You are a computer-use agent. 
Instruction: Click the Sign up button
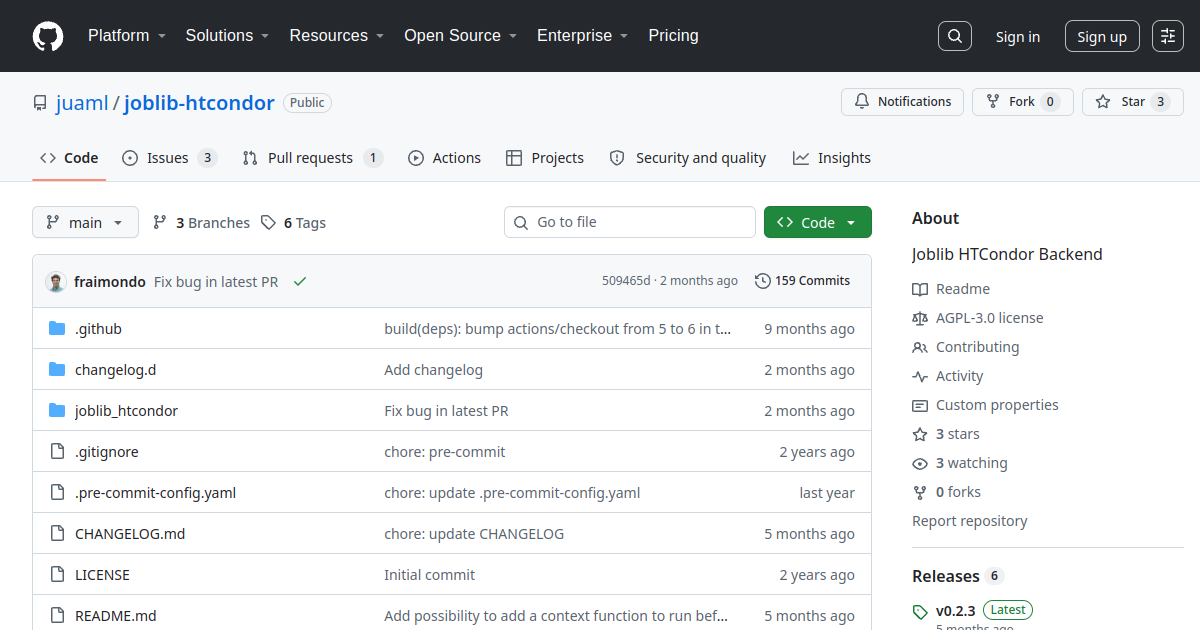point(1102,36)
